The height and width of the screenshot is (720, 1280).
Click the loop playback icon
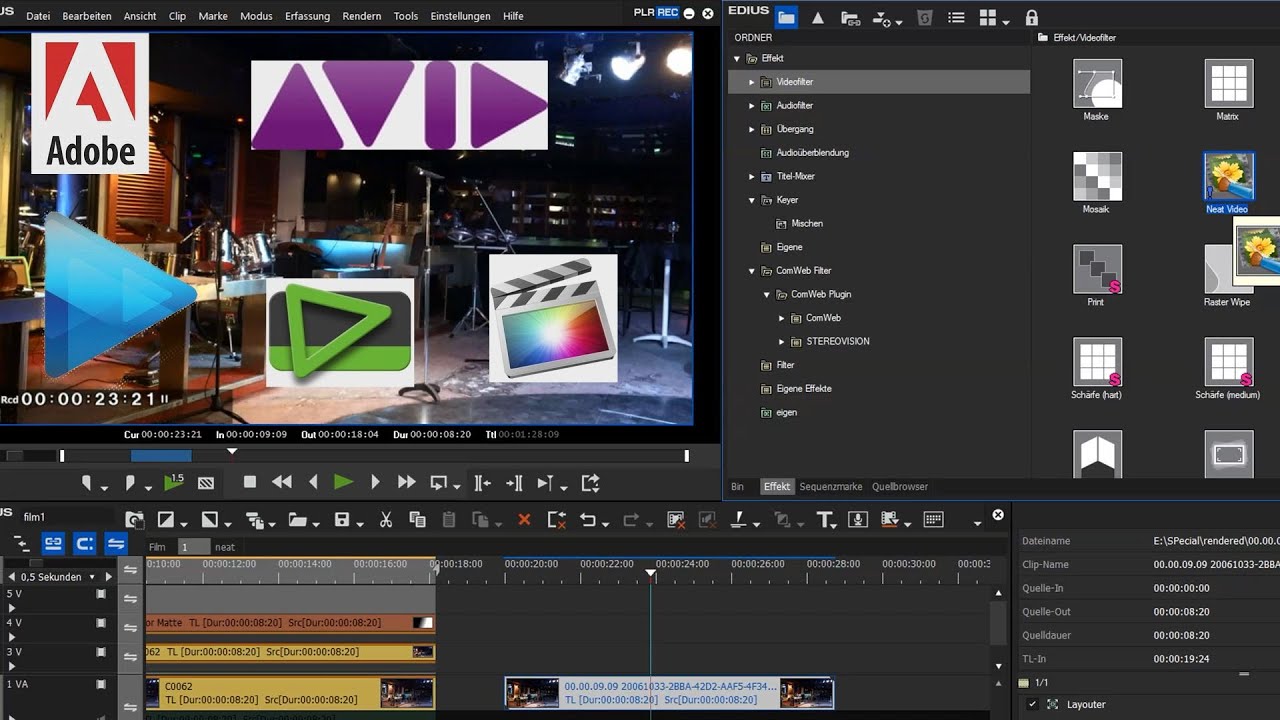pyautogui.click(x=438, y=483)
